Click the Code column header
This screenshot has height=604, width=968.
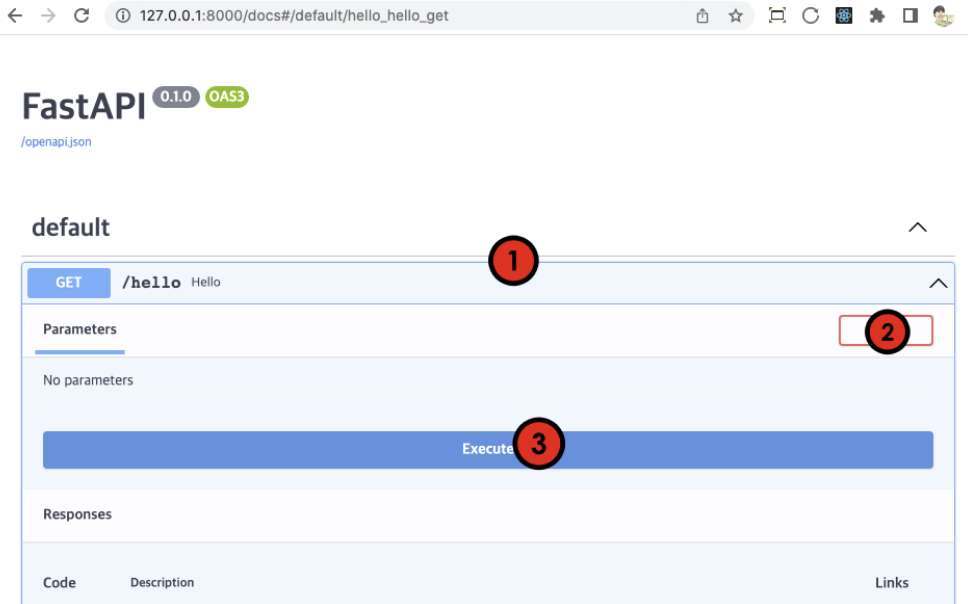[59, 582]
